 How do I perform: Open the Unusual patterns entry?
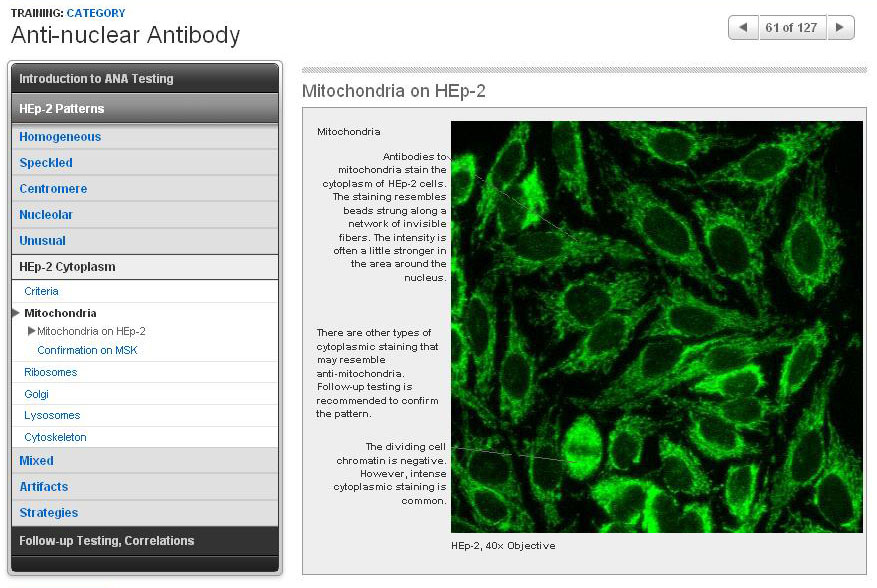click(x=42, y=241)
